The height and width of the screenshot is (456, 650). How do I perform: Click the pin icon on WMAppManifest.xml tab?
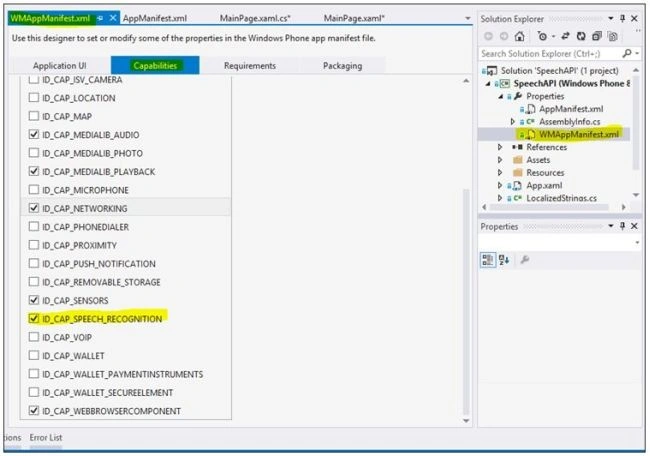(100, 19)
